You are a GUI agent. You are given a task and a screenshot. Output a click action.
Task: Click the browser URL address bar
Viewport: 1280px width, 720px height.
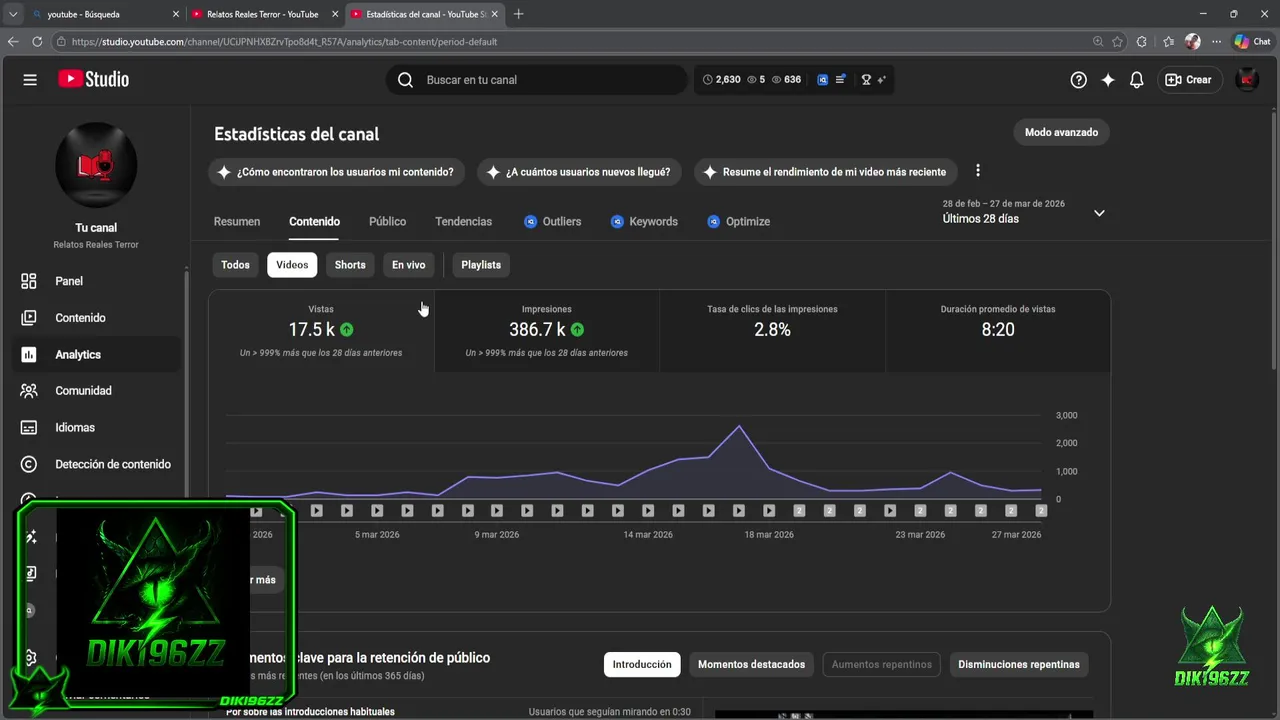(x=570, y=42)
